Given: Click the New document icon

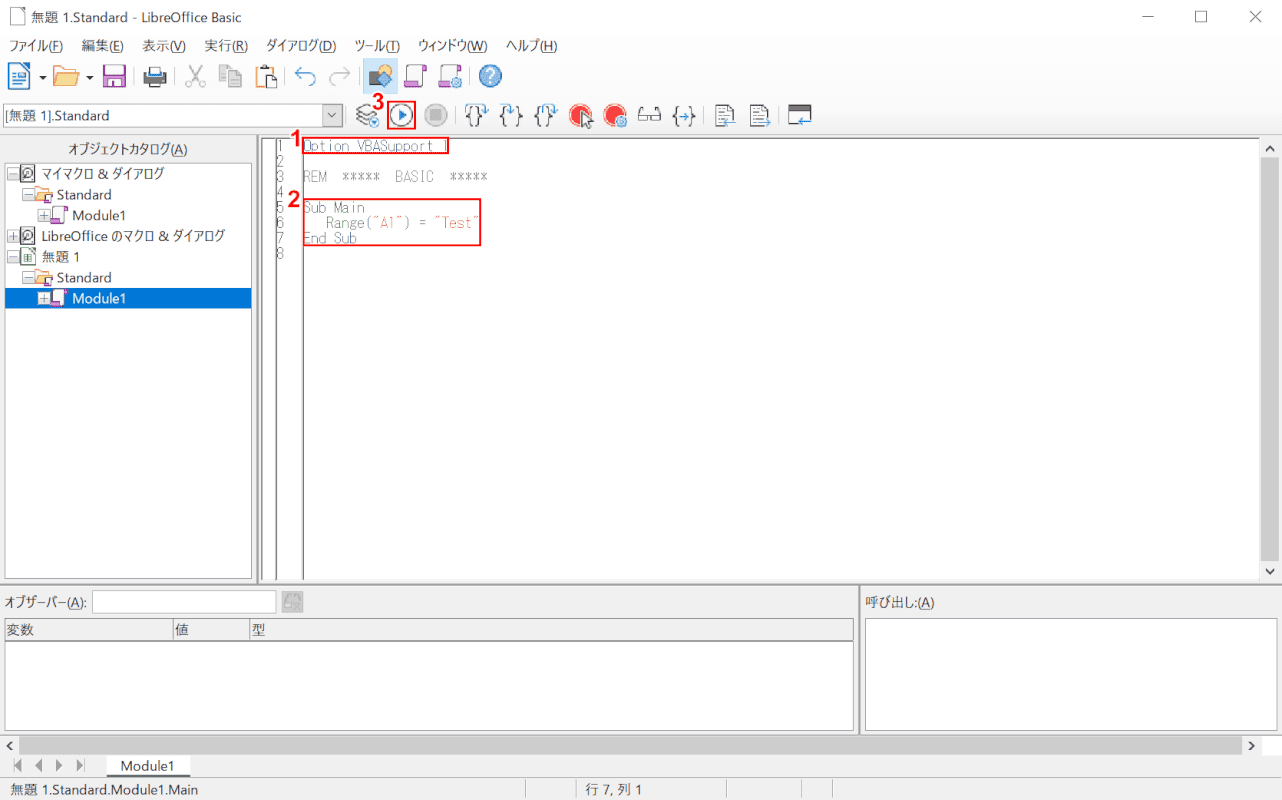Looking at the screenshot, I should click(x=20, y=76).
